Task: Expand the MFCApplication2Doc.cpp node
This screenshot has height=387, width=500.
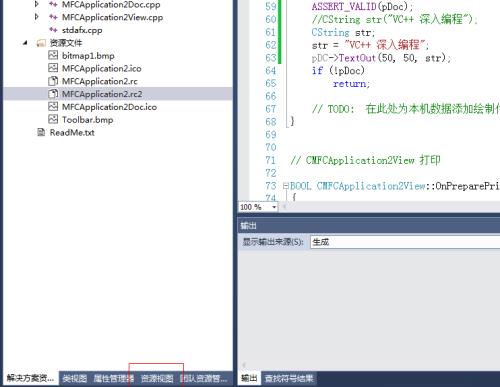Action: click(37, 4)
